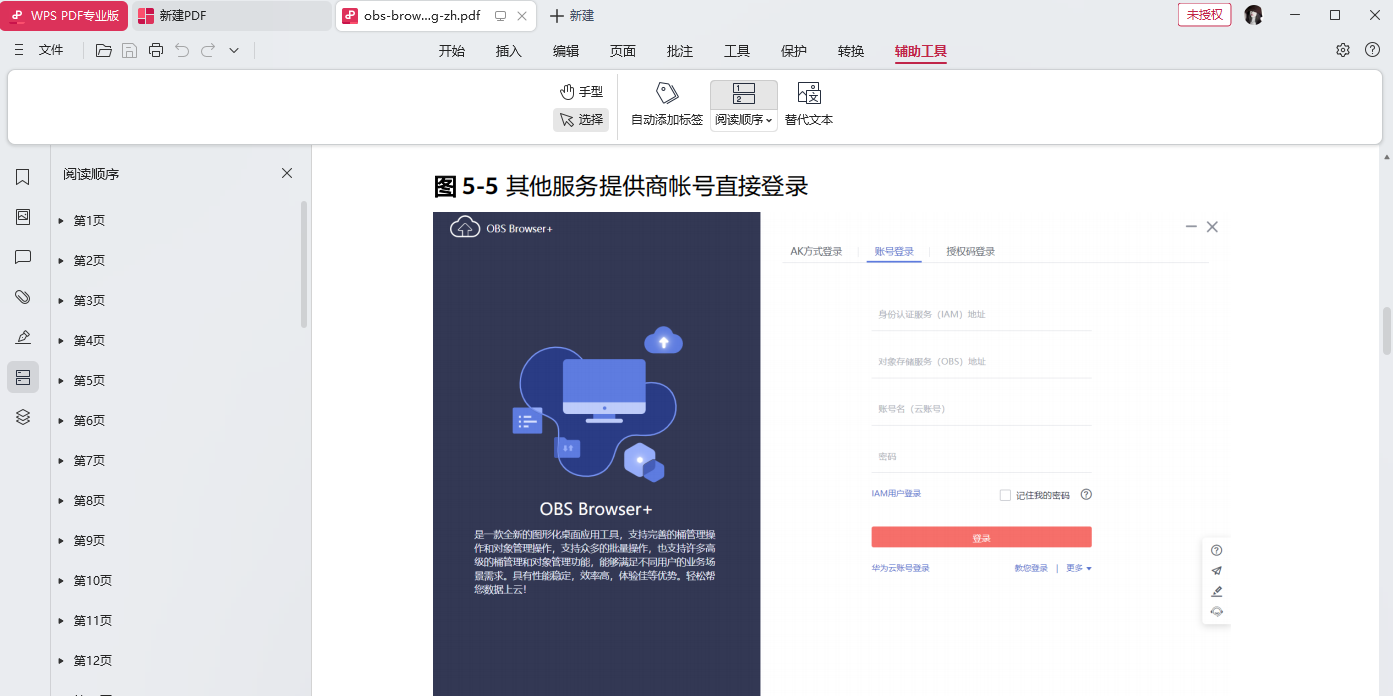Switch to the 保护 ribbon tab

(x=794, y=51)
